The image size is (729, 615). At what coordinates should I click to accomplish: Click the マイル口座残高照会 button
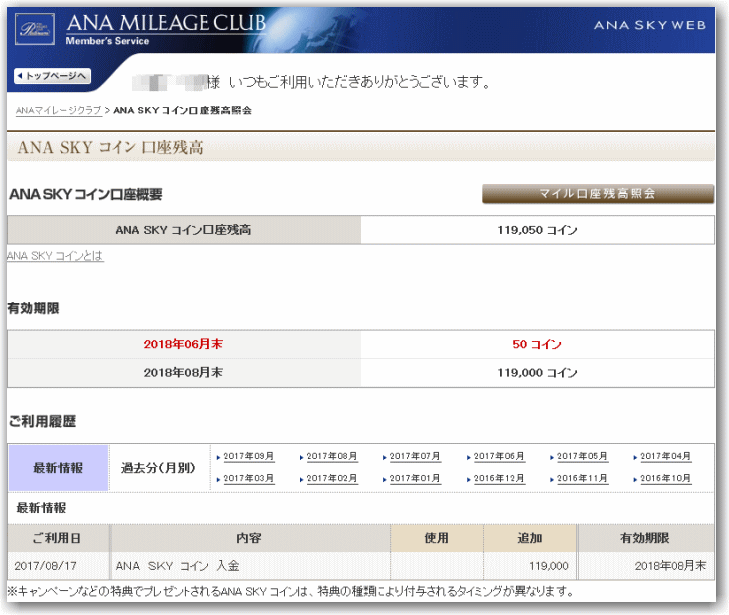[598, 193]
